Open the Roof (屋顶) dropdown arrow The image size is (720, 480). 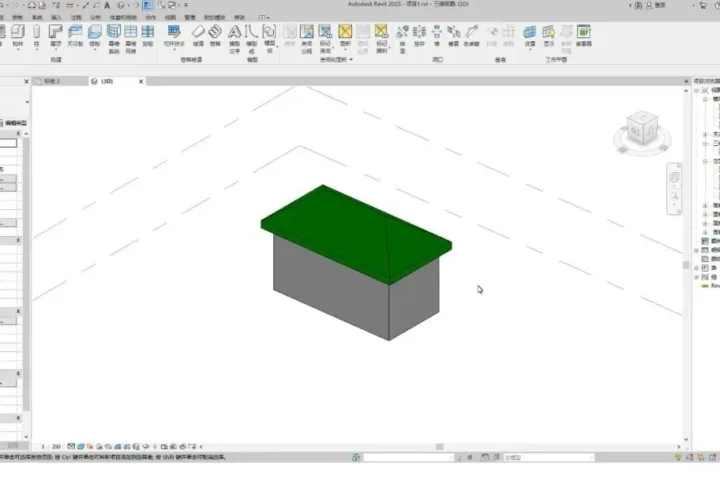pyautogui.click(x=56, y=49)
